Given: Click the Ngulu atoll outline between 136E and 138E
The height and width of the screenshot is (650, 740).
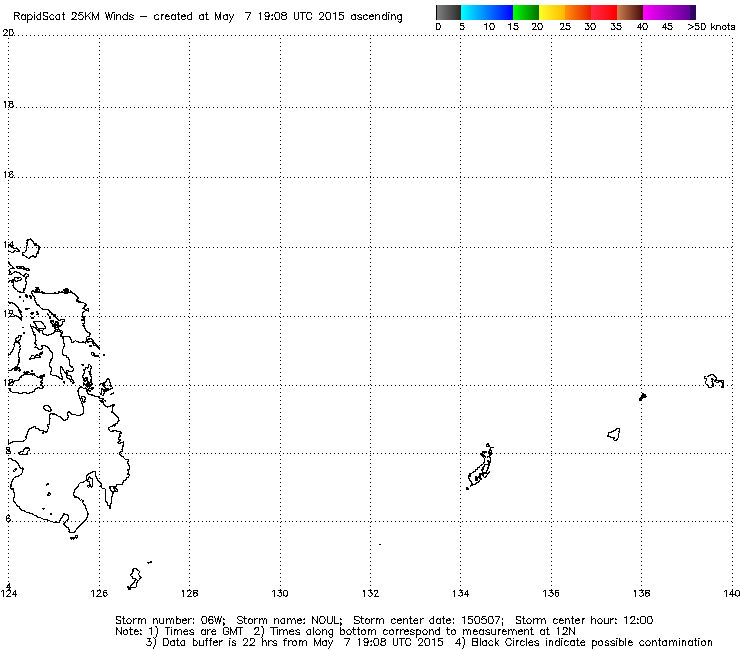Looking at the screenshot, I should [x=614, y=434].
